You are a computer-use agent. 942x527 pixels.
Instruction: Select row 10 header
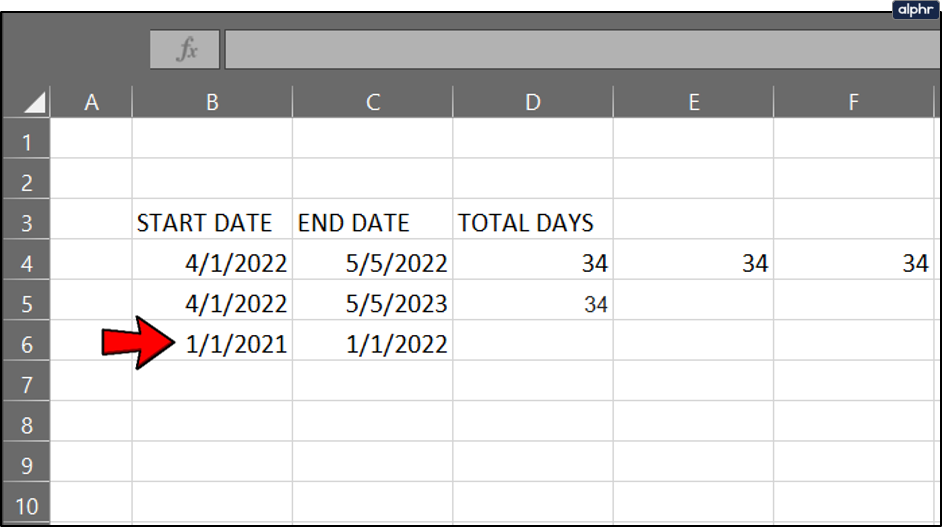click(26, 505)
